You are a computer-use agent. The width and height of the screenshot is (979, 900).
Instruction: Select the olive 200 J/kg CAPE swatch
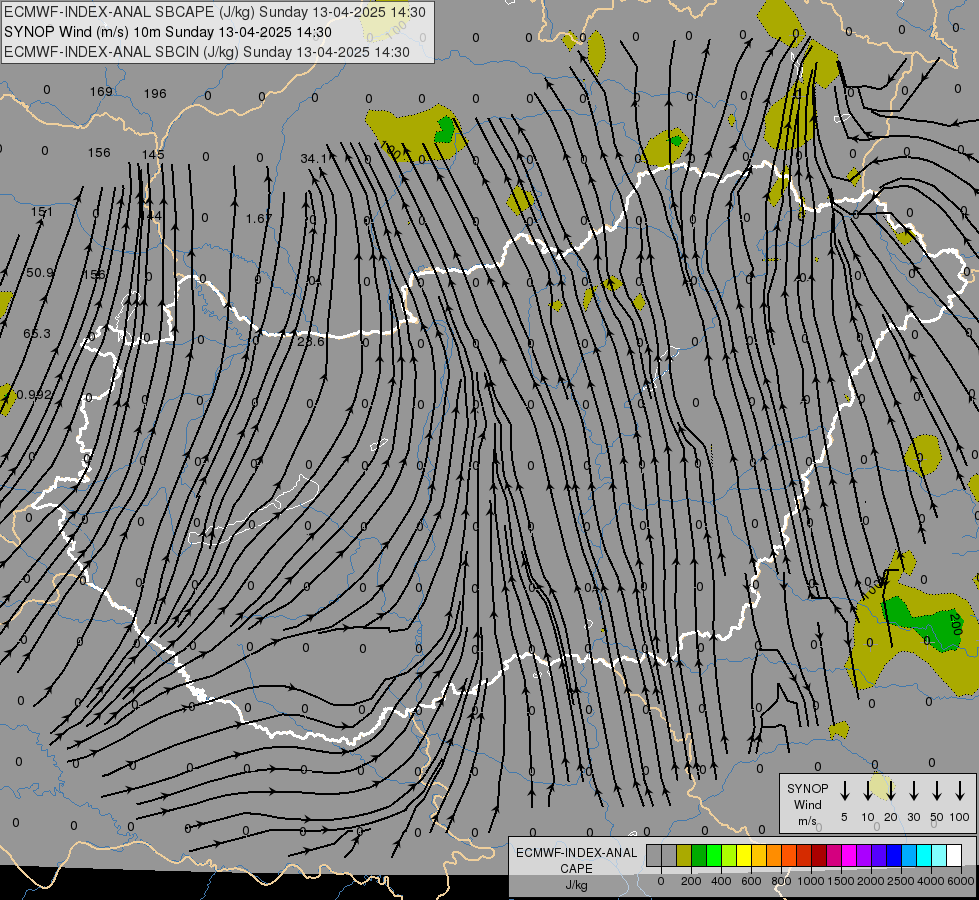[x=684, y=855]
